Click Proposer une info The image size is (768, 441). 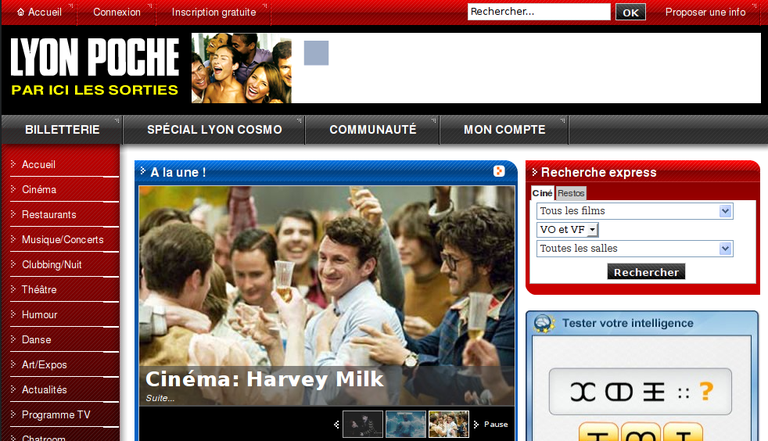coord(705,12)
